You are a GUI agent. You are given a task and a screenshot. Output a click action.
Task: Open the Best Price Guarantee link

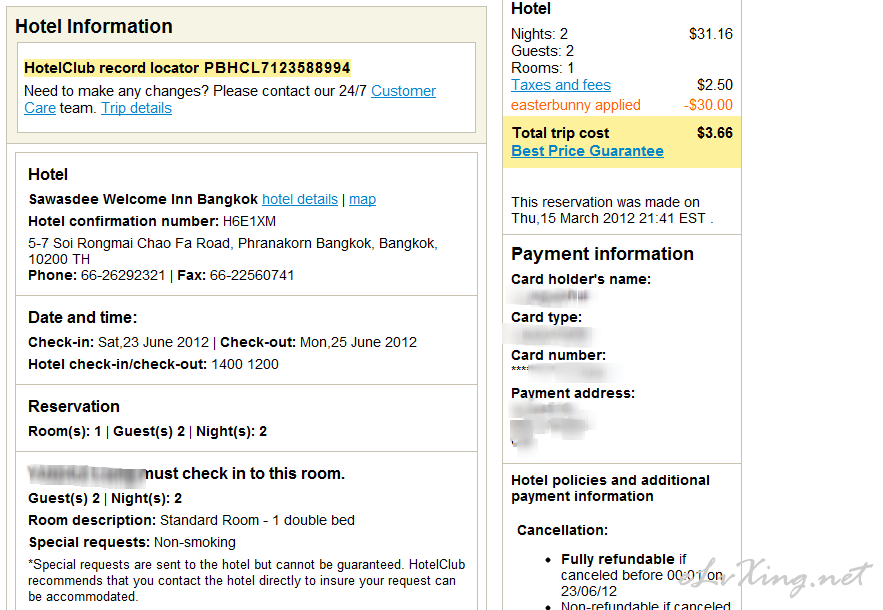tap(587, 151)
